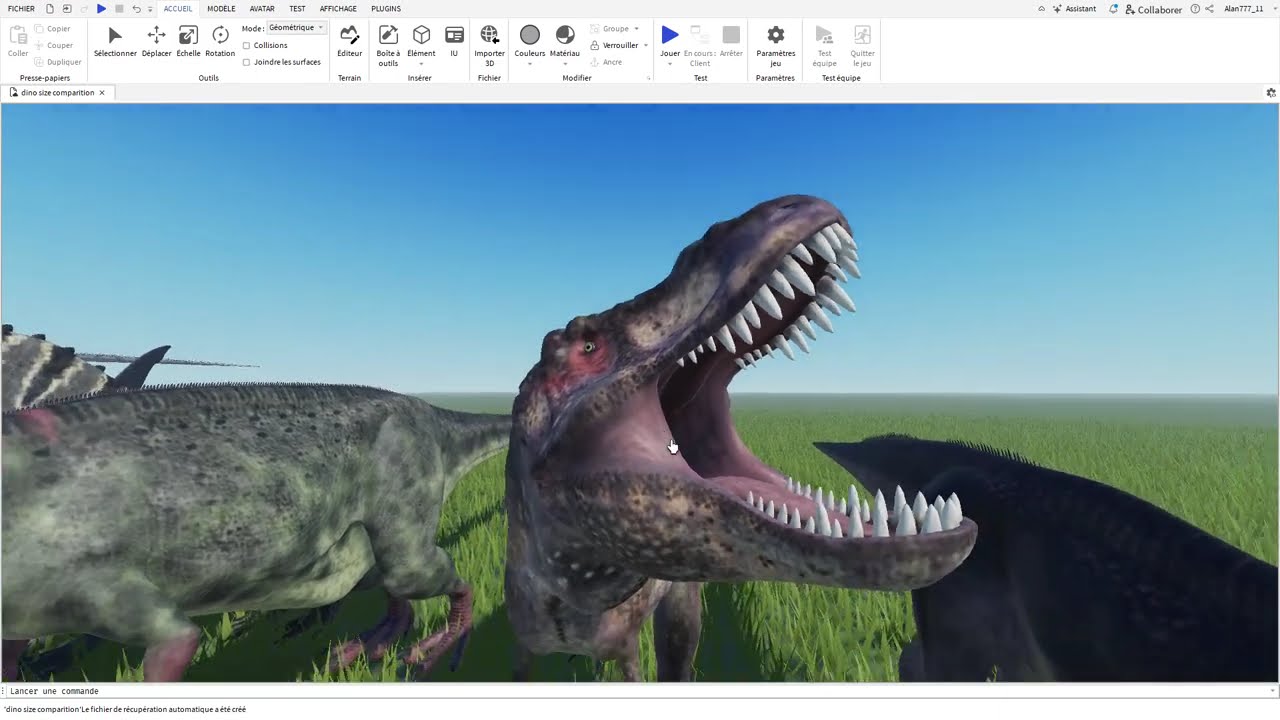Expand the Jouer dropdown arrow

pos(670,64)
